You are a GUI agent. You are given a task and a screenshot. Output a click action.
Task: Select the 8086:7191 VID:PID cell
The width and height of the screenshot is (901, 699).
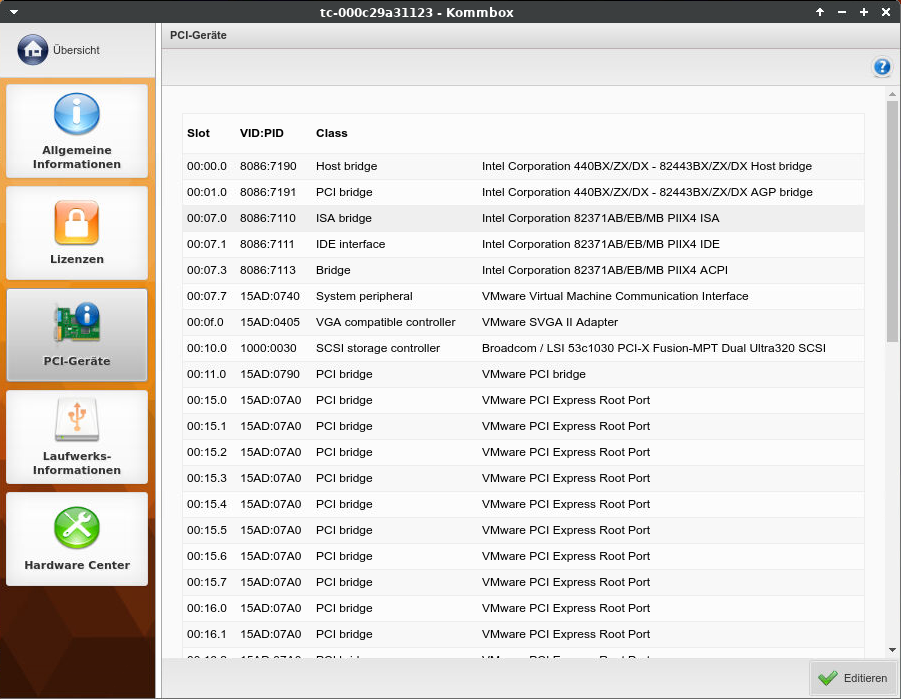268,192
